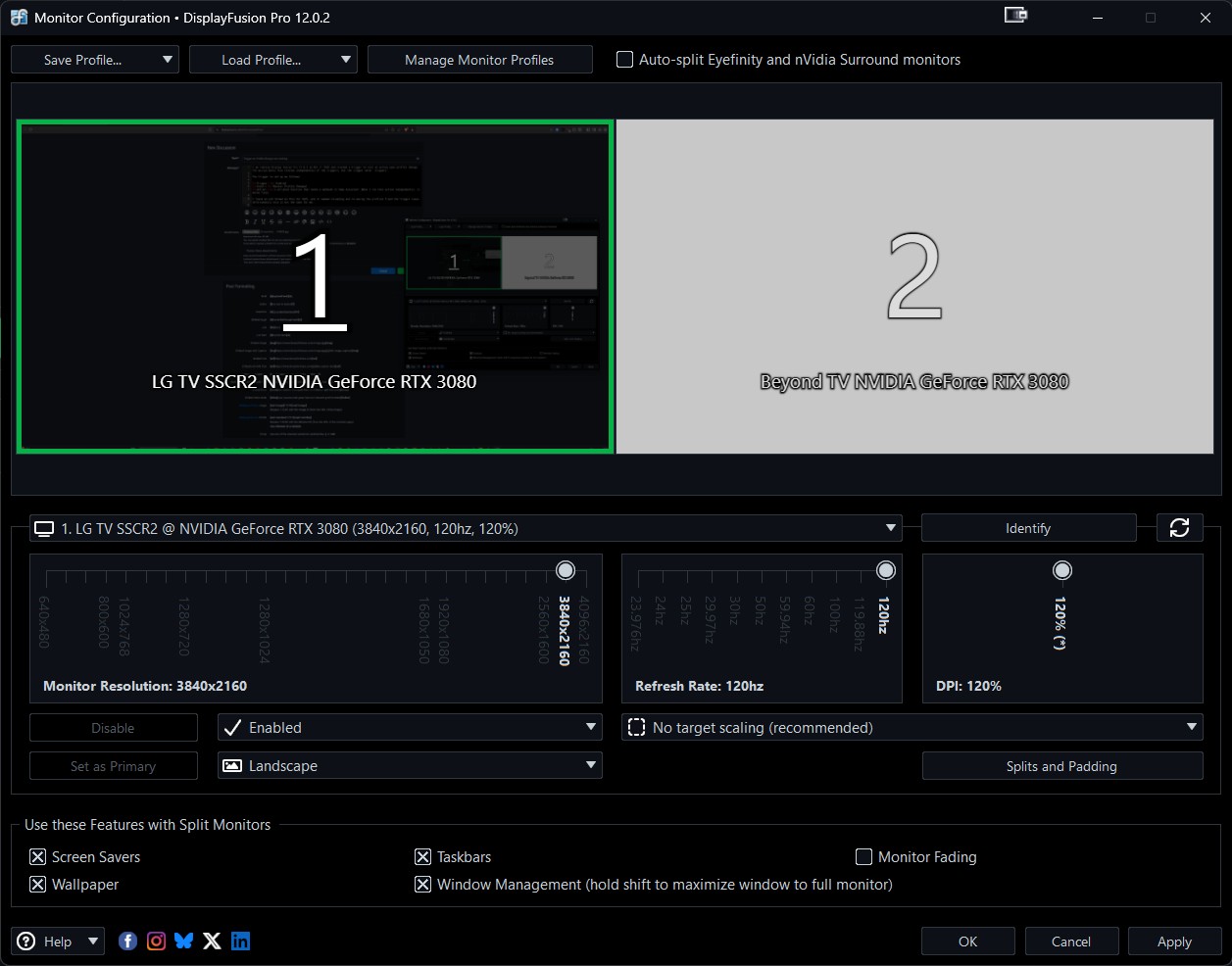Click the 800x600 resolution label
The width and height of the screenshot is (1232, 966).
[x=104, y=622]
